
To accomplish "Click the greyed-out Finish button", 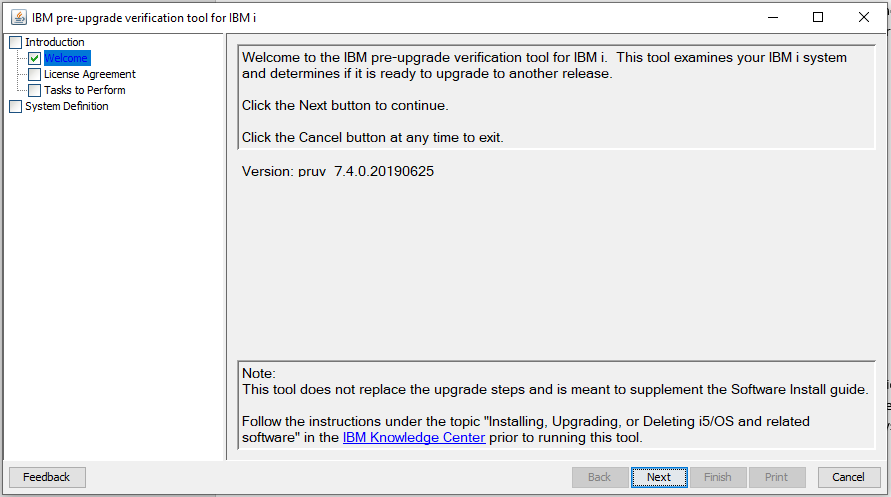I will click(718, 477).
